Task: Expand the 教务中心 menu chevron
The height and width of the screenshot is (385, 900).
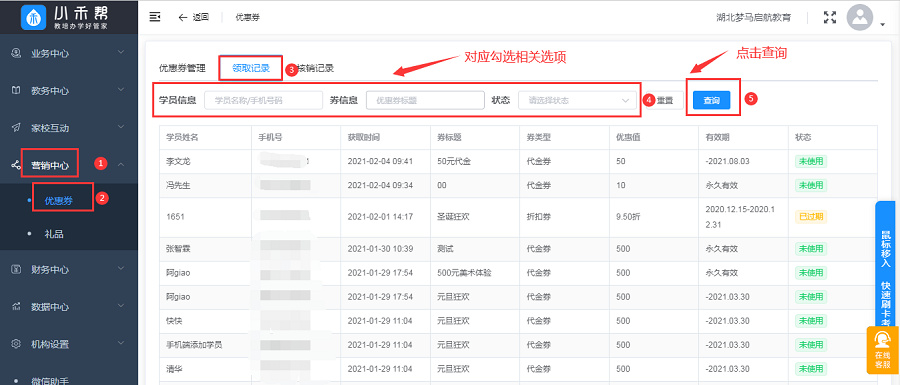Action: coord(121,90)
